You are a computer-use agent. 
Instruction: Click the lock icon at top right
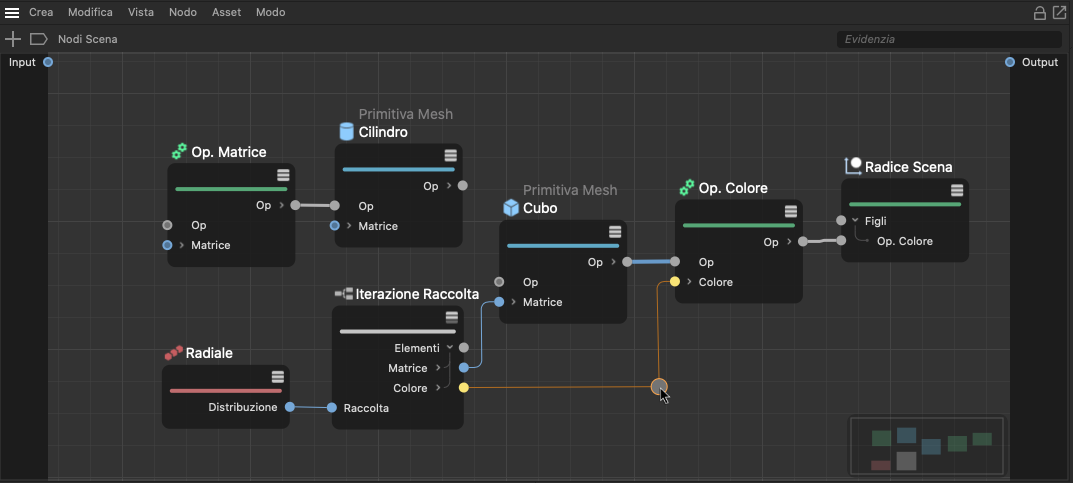(x=1039, y=12)
